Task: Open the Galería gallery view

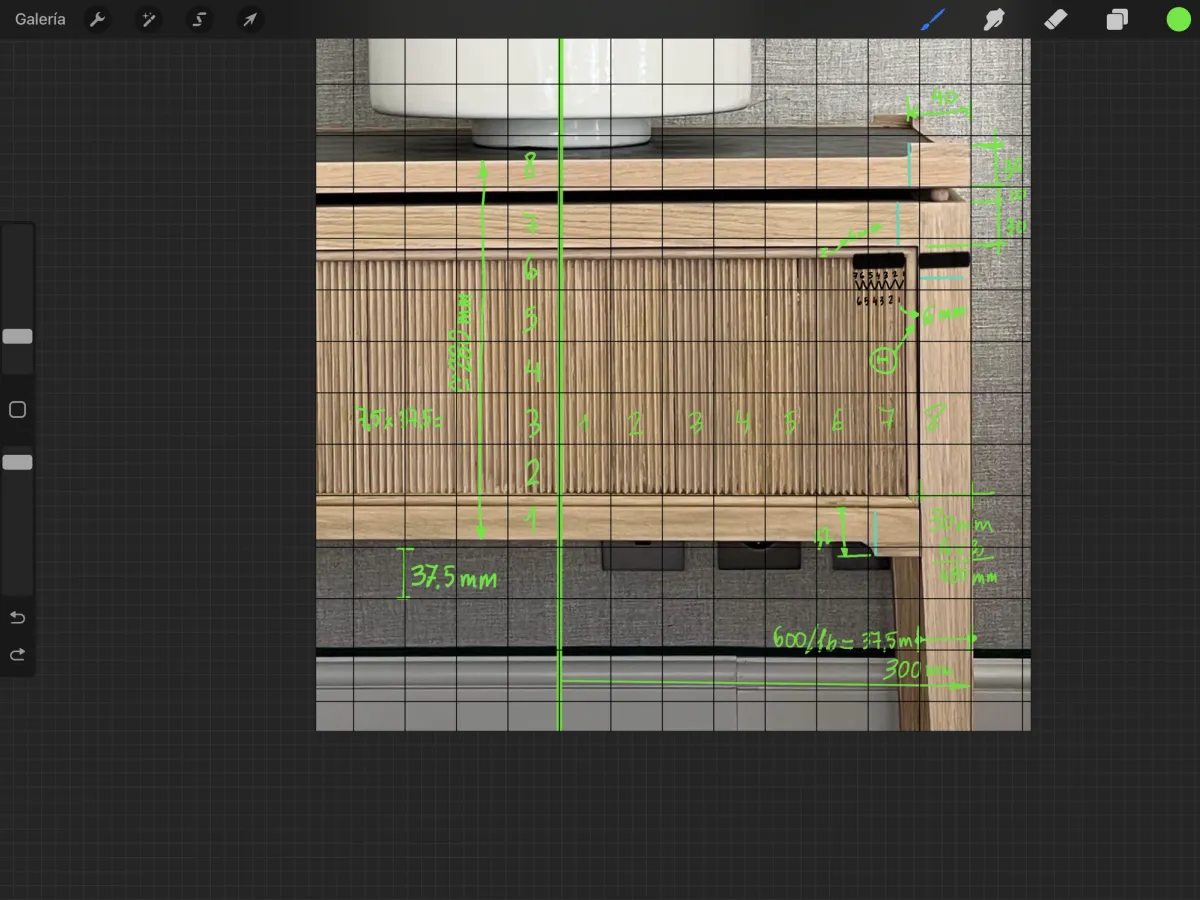Action: pyautogui.click(x=40, y=19)
